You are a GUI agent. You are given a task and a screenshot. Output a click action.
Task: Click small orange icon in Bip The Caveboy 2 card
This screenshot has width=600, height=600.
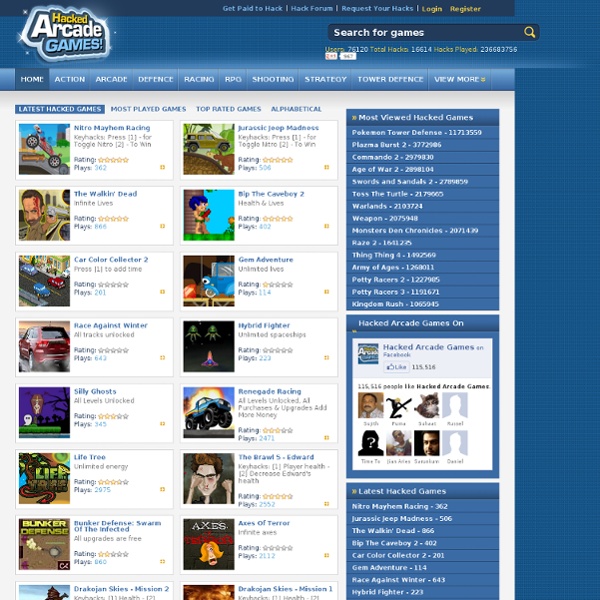click(x=326, y=226)
